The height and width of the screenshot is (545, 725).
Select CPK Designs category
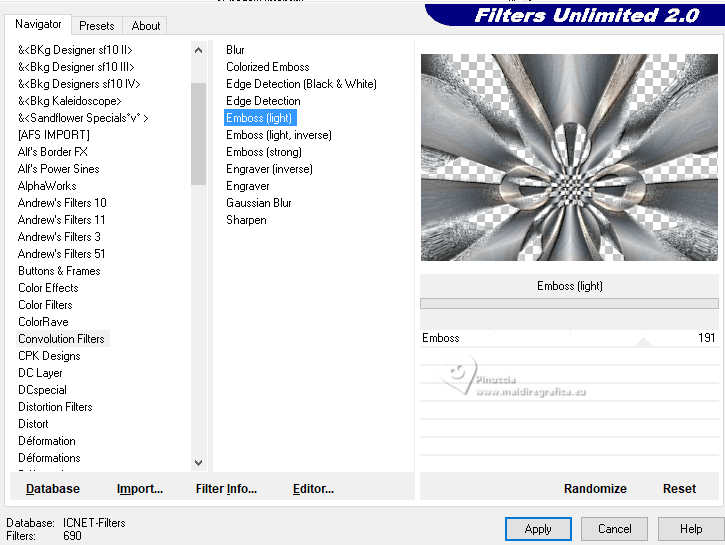click(x=49, y=356)
